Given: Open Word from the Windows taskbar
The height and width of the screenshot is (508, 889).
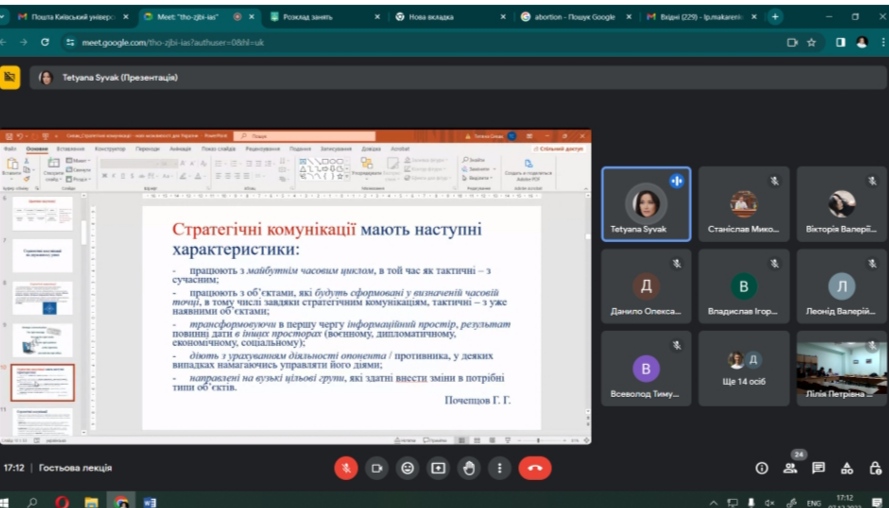Looking at the screenshot, I should click(150, 501).
